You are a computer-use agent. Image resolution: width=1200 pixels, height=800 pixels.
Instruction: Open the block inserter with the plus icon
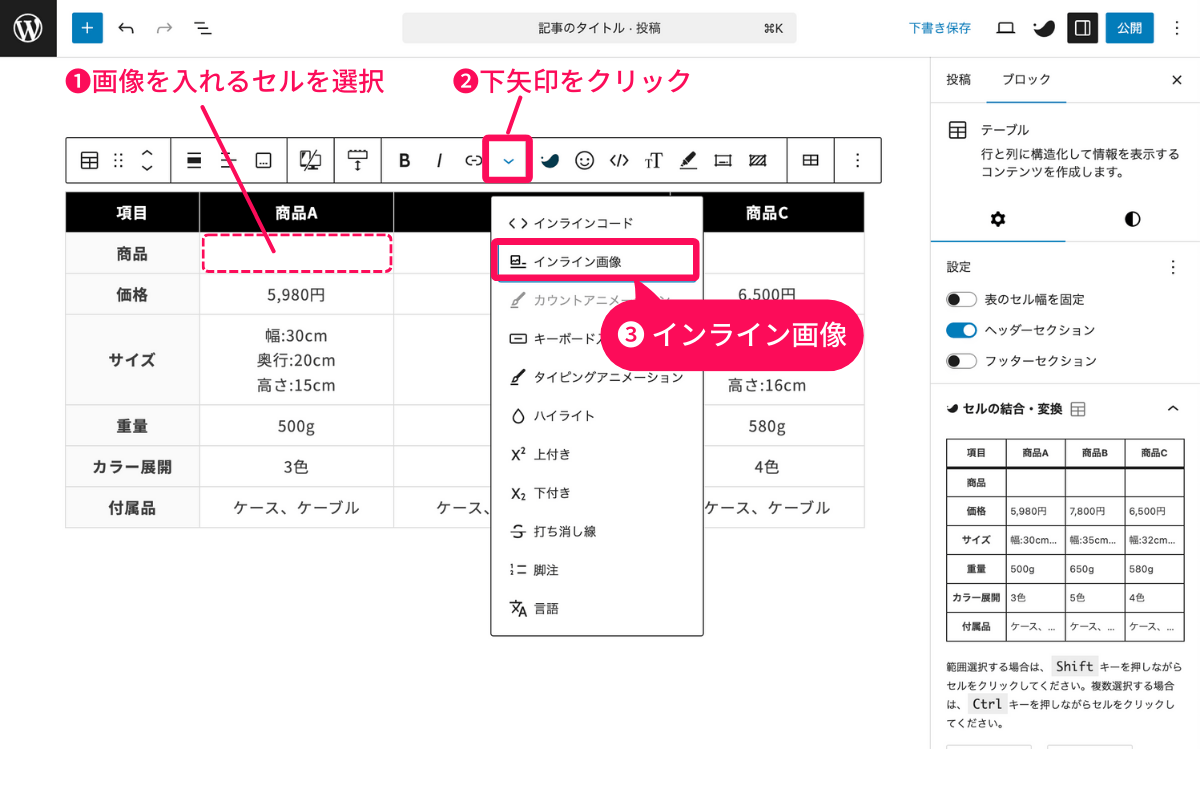pyautogui.click(x=86, y=28)
